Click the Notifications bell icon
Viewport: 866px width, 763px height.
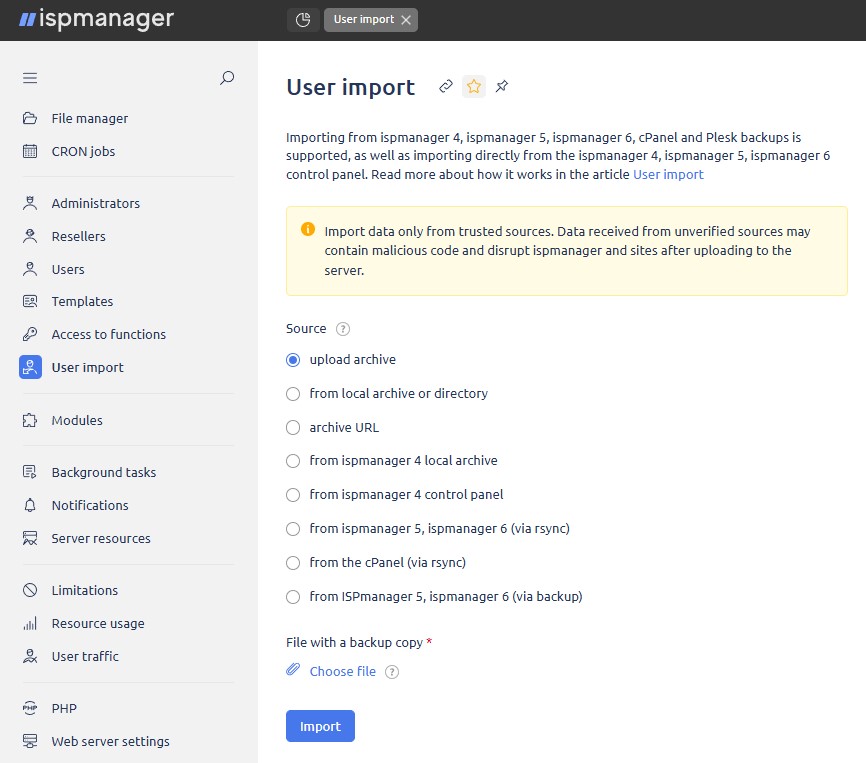(30, 505)
